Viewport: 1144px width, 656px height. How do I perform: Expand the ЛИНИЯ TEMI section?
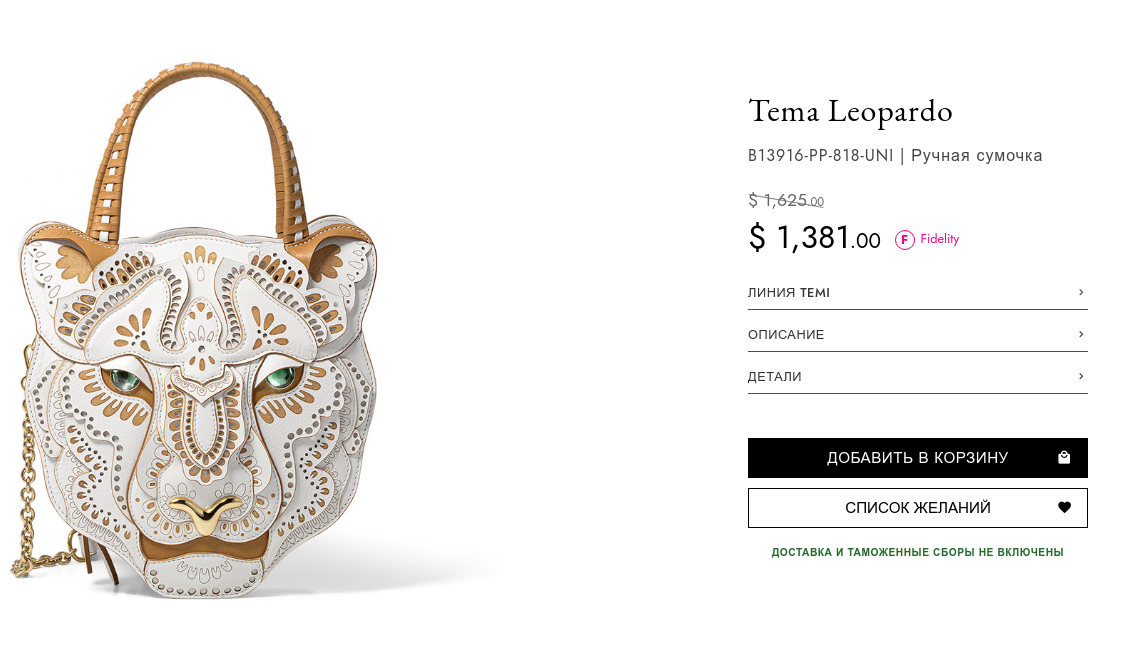point(789,293)
